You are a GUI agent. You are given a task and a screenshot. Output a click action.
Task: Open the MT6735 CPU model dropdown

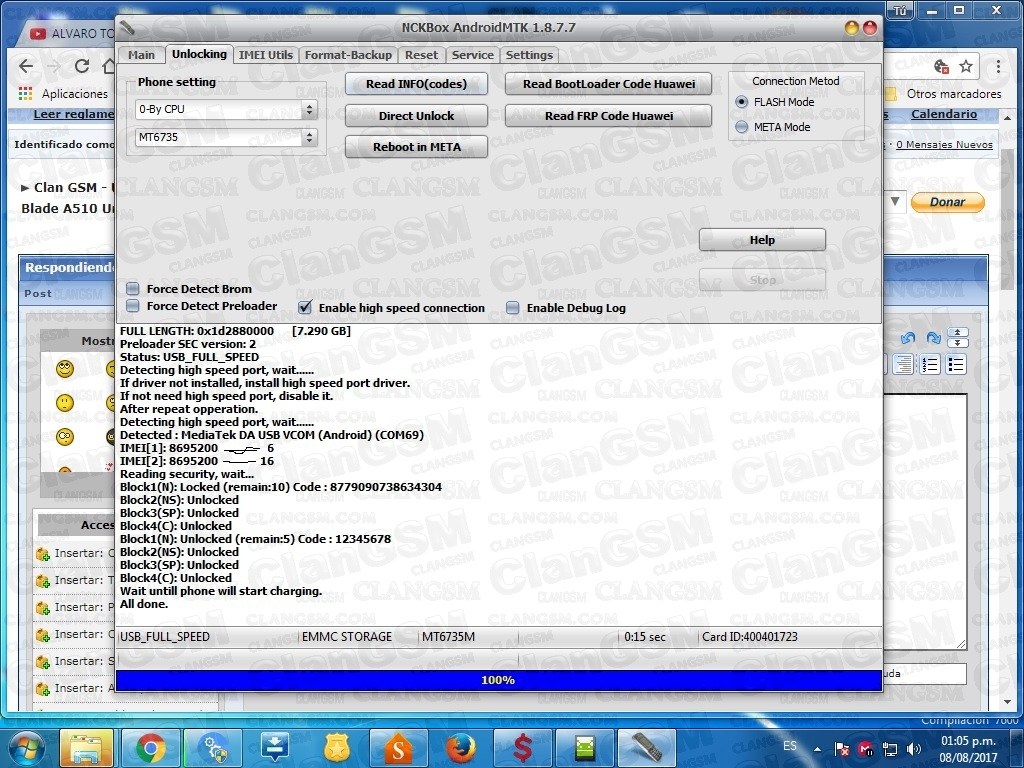[226, 137]
